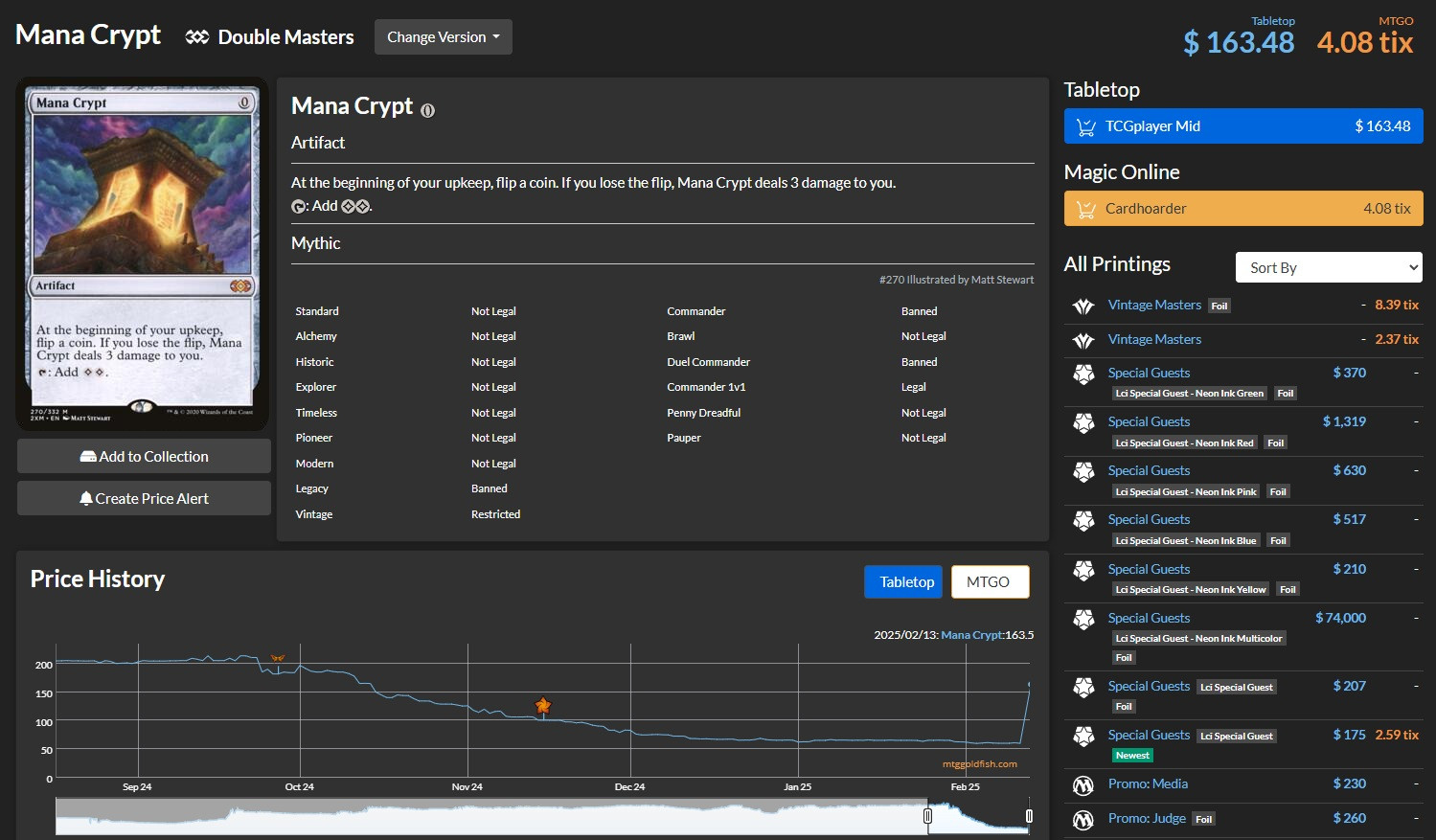Viewport: 1436px width, 840px height.
Task: Click the chart range navigator overview area
Action: [542, 816]
